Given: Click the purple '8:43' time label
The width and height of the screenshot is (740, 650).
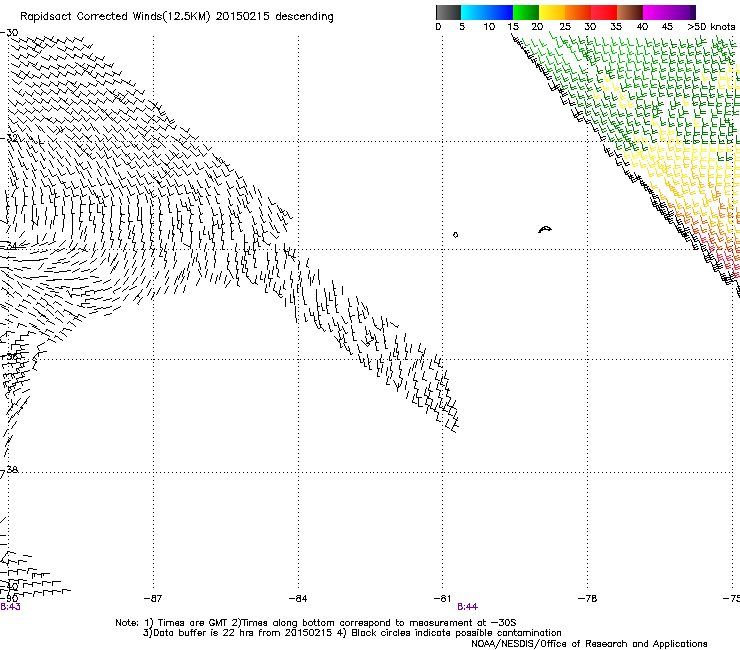Looking at the screenshot, I should click(x=10, y=607).
